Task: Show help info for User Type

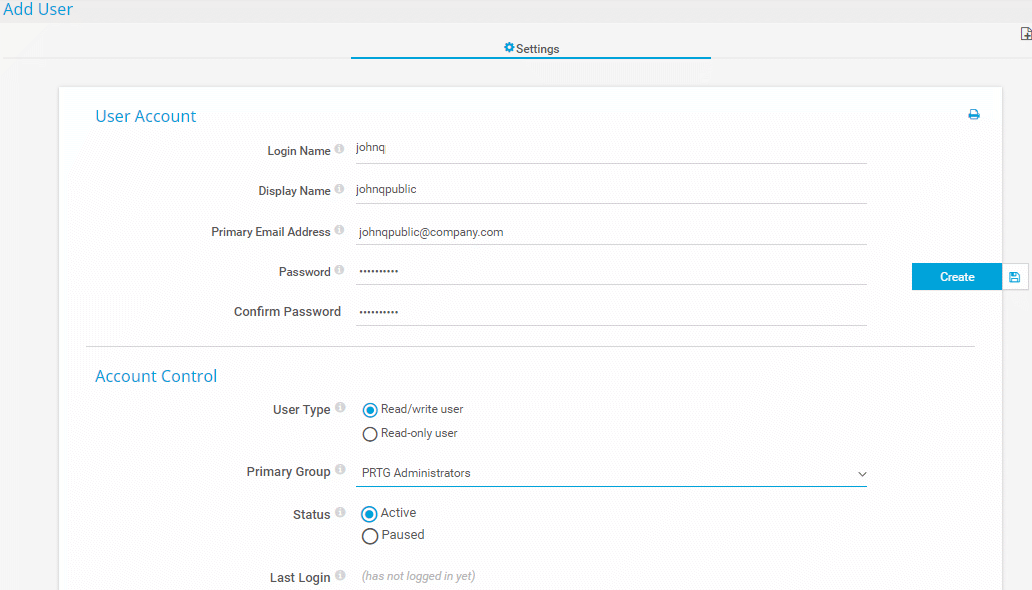Action: point(340,408)
